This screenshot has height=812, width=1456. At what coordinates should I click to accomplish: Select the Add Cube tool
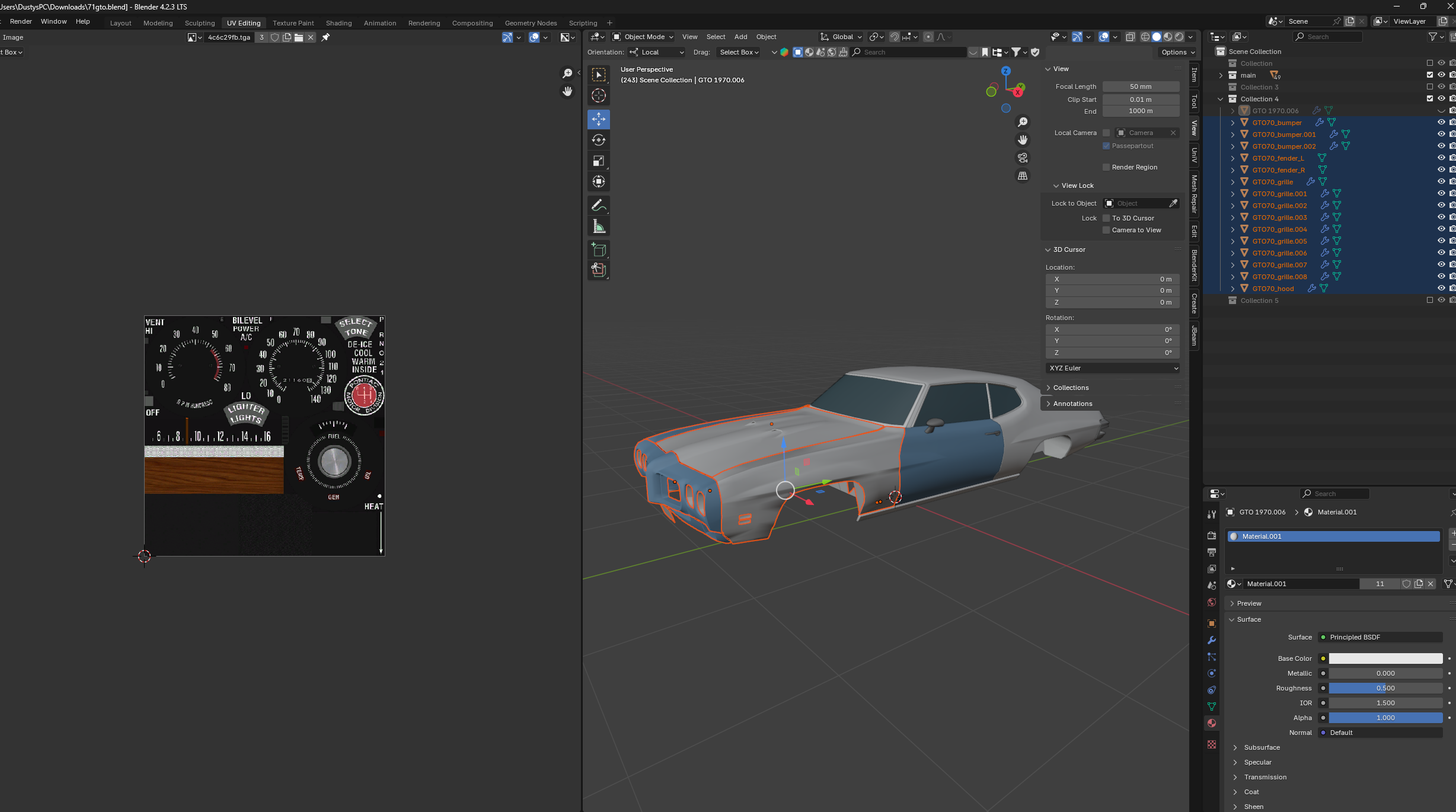point(599,250)
